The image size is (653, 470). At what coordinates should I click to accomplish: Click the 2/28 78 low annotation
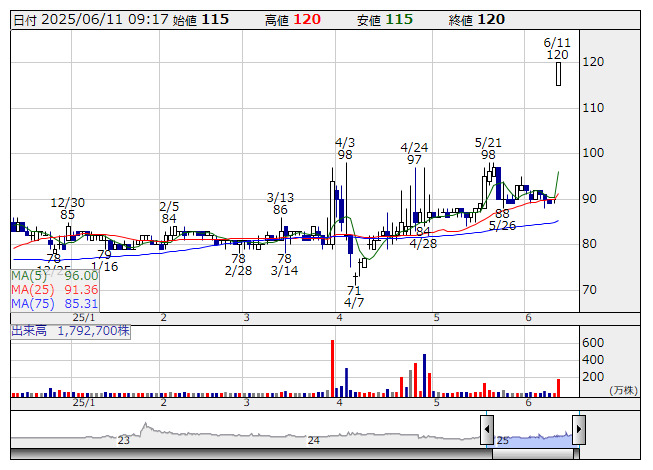pyautogui.click(x=238, y=264)
